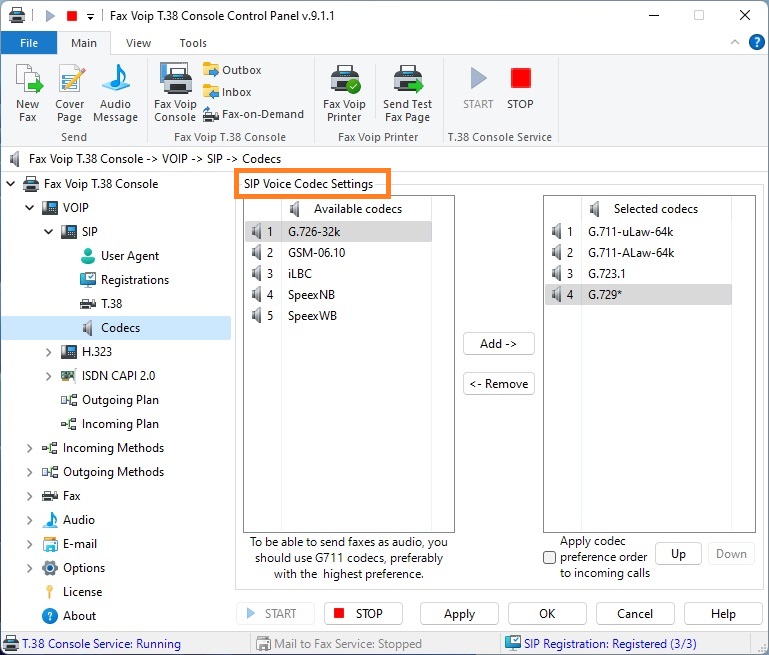This screenshot has height=655, width=769.
Task: Select G.711-ALaw-64k in selected codecs
Action: pos(639,252)
